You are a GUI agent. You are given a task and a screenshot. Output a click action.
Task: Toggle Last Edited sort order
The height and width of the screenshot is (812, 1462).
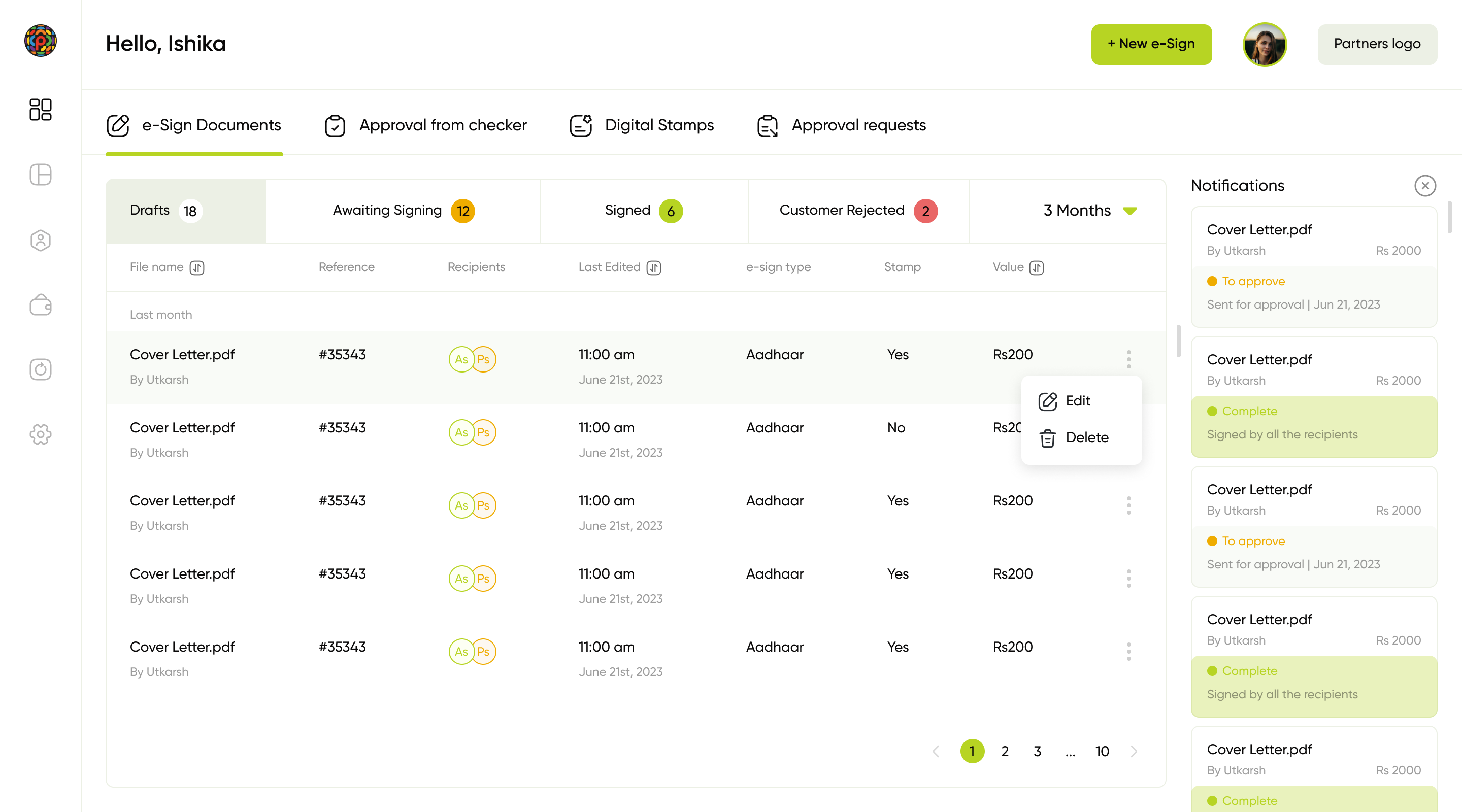coord(654,267)
